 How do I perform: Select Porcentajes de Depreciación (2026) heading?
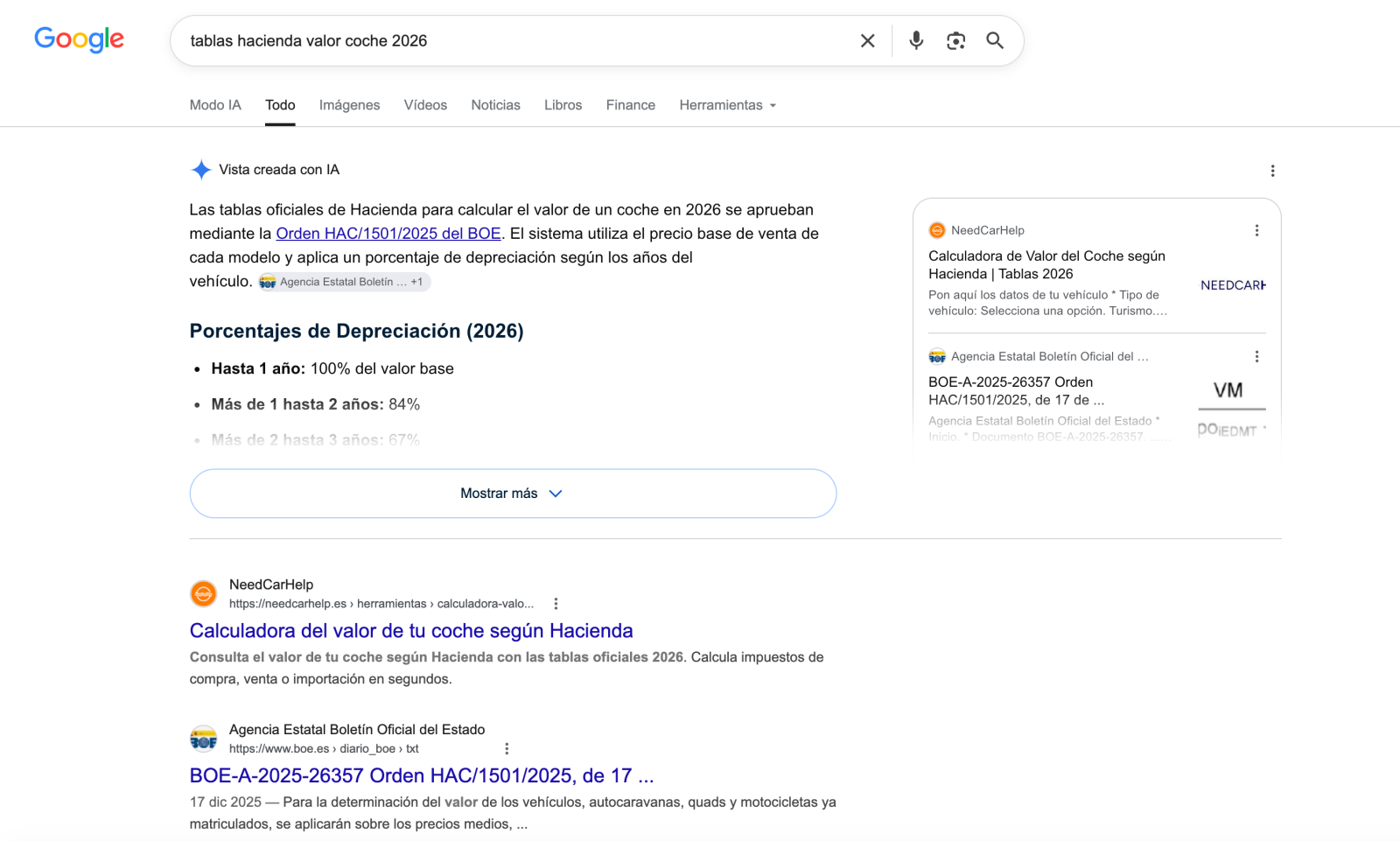point(356,331)
